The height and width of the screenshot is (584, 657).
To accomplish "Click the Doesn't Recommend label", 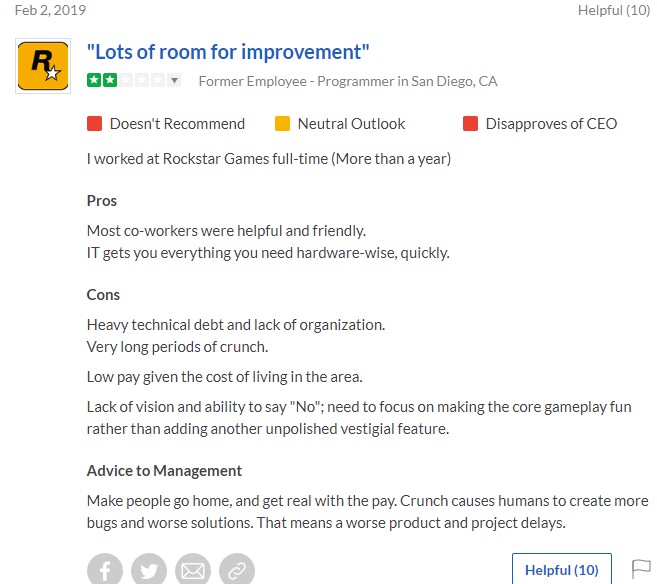I will pos(177,124).
